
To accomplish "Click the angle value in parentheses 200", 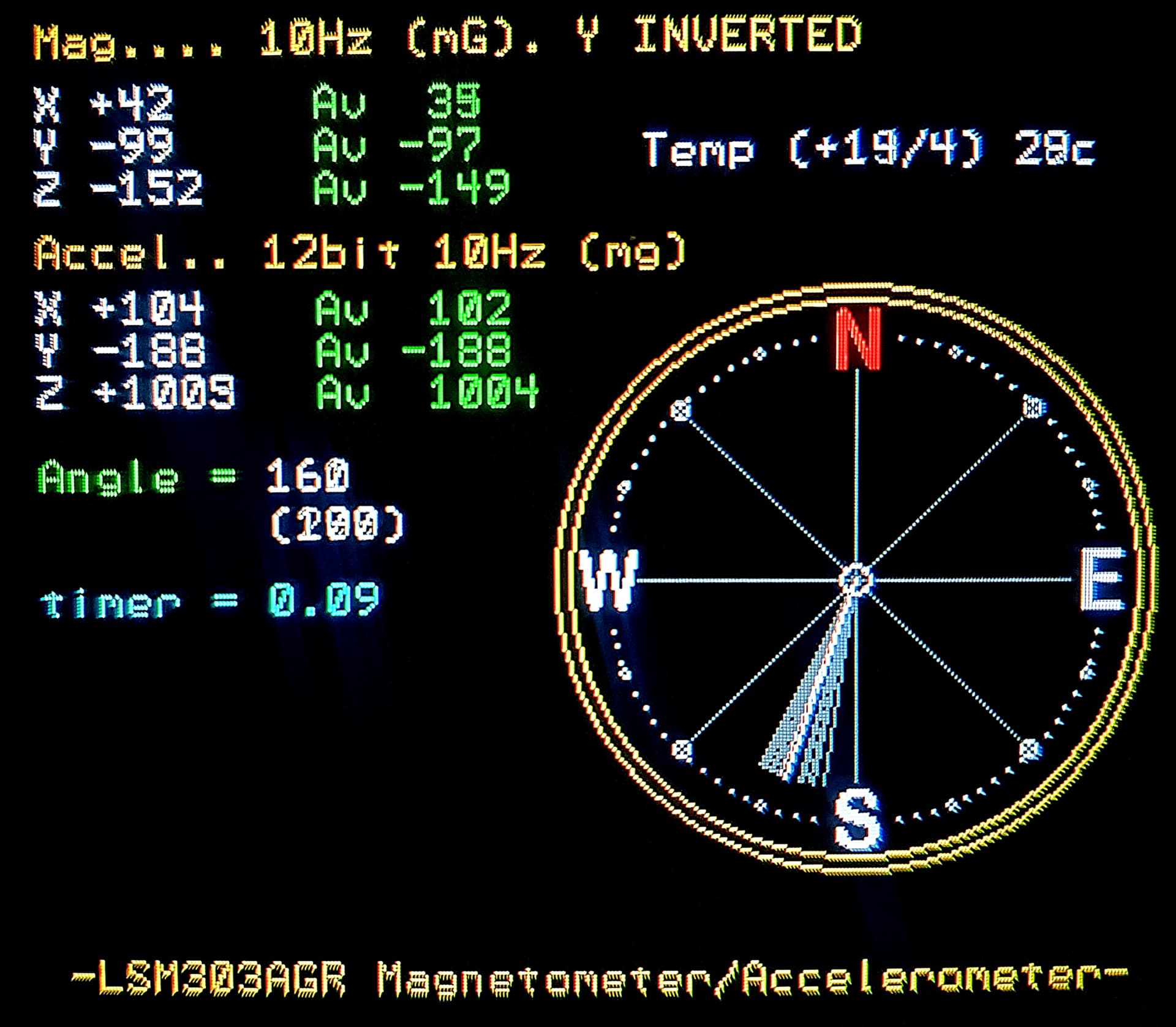I will 337,525.
